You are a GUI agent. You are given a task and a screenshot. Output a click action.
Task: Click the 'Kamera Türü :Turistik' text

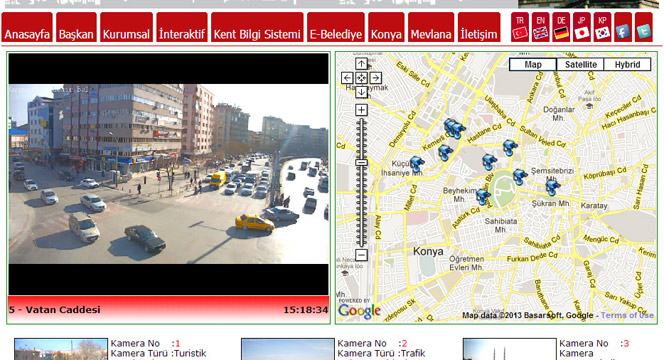pyautogui.click(x=158, y=353)
